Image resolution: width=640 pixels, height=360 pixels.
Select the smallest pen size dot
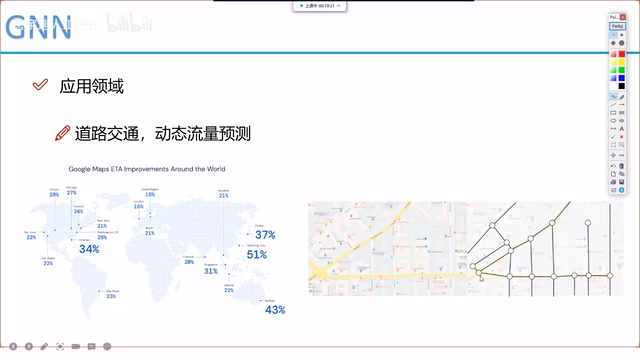613,35
